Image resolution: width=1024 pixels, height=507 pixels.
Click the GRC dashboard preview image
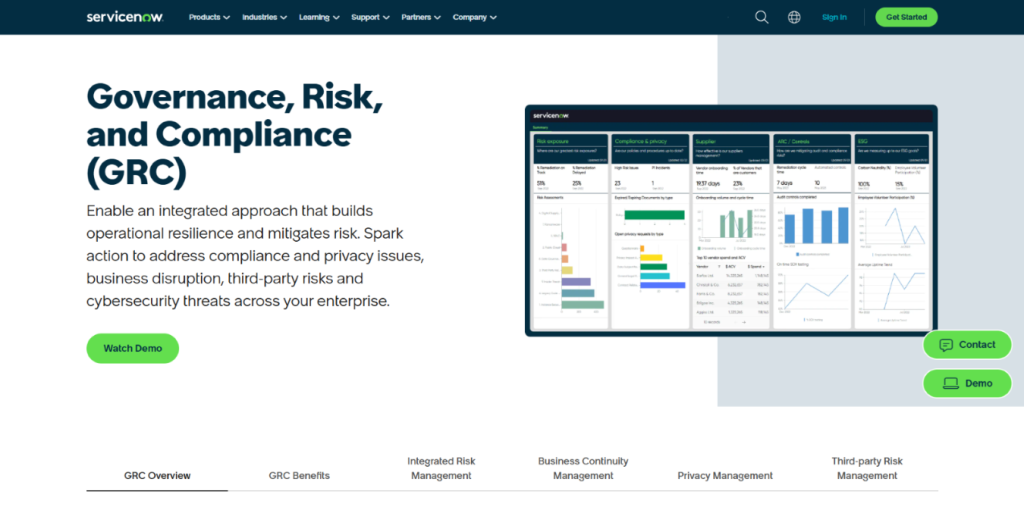731,221
